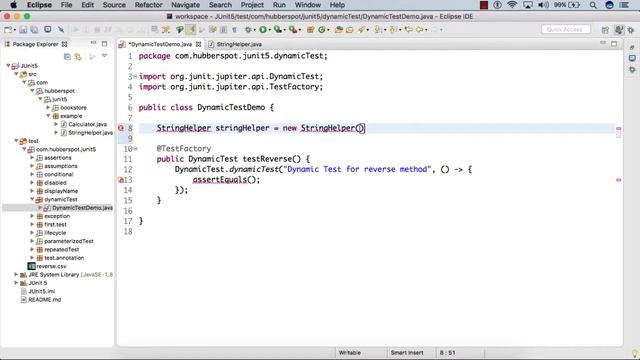
Task: Expand the assertions package
Action: click(32, 158)
